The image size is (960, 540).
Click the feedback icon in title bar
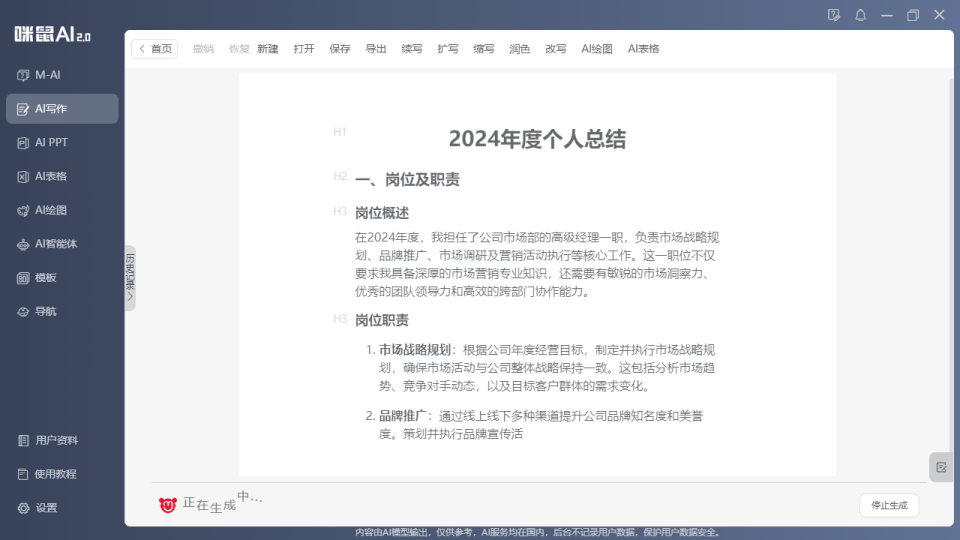[834, 15]
